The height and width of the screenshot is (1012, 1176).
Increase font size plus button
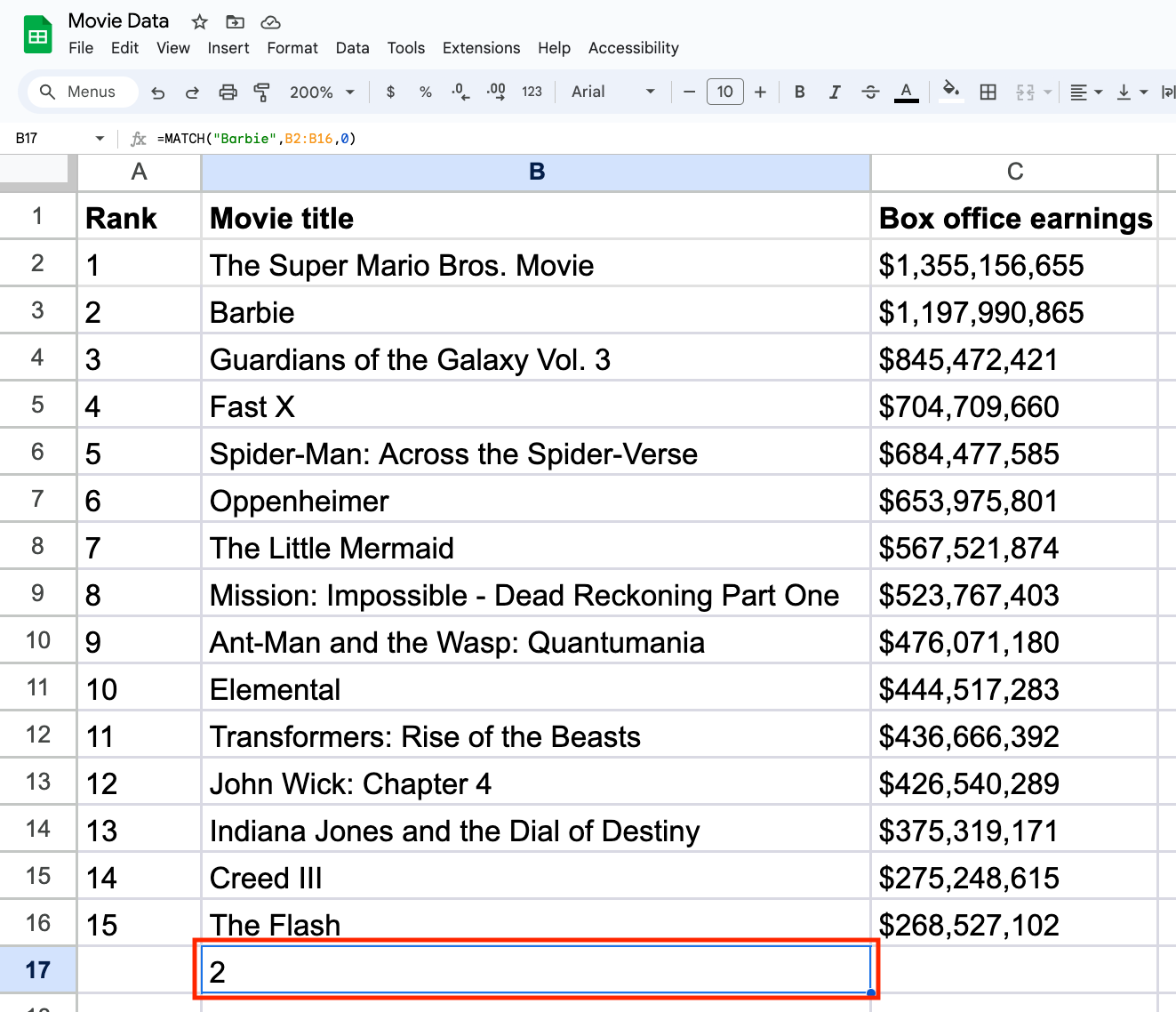pyautogui.click(x=760, y=92)
